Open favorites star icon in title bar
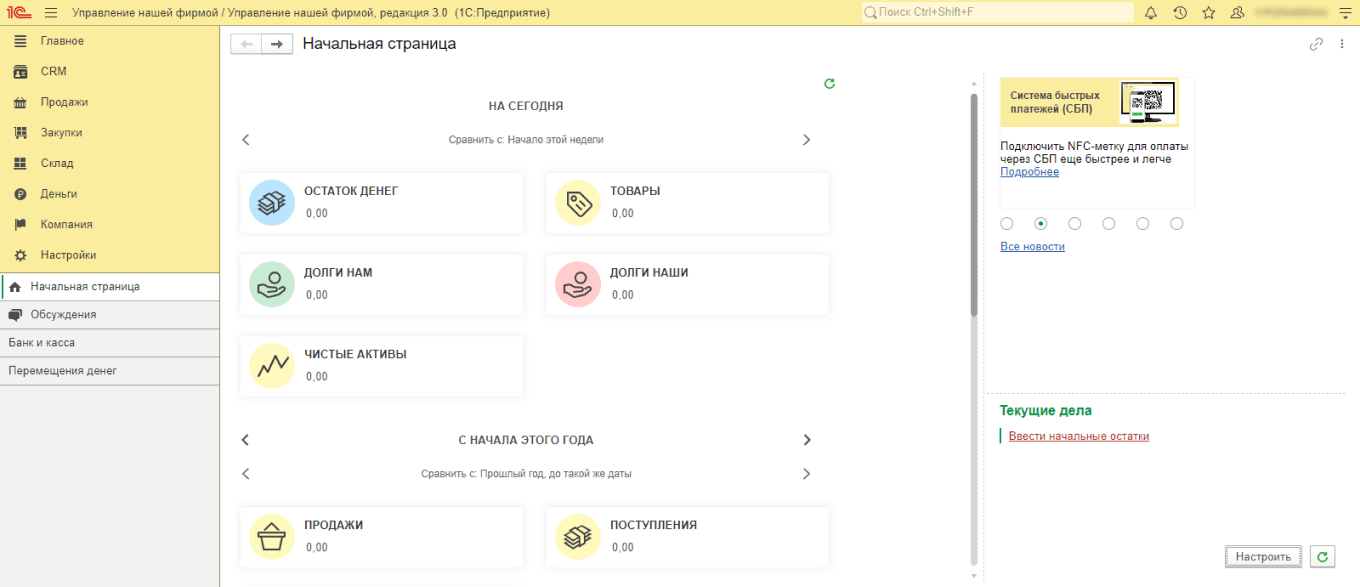 (x=1209, y=13)
